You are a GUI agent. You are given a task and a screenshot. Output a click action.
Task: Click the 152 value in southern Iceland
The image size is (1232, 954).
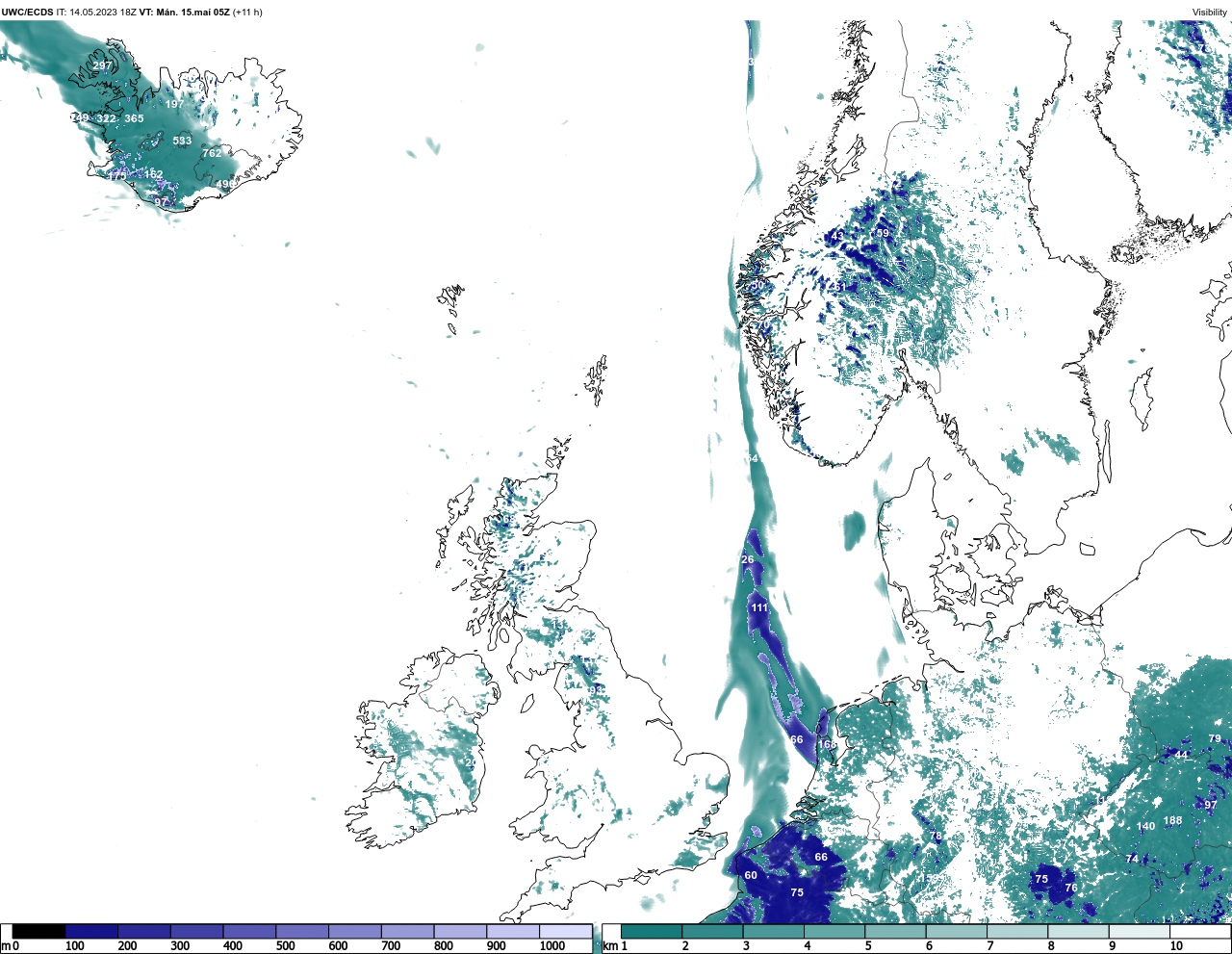point(154,174)
